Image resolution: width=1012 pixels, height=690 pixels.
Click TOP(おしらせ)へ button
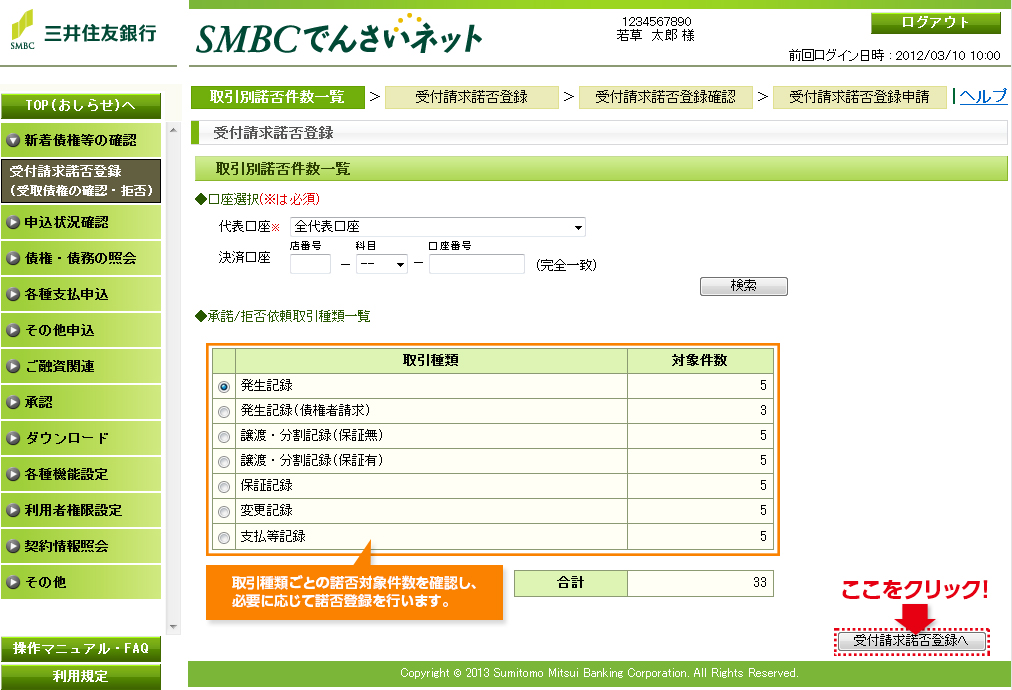click(81, 105)
